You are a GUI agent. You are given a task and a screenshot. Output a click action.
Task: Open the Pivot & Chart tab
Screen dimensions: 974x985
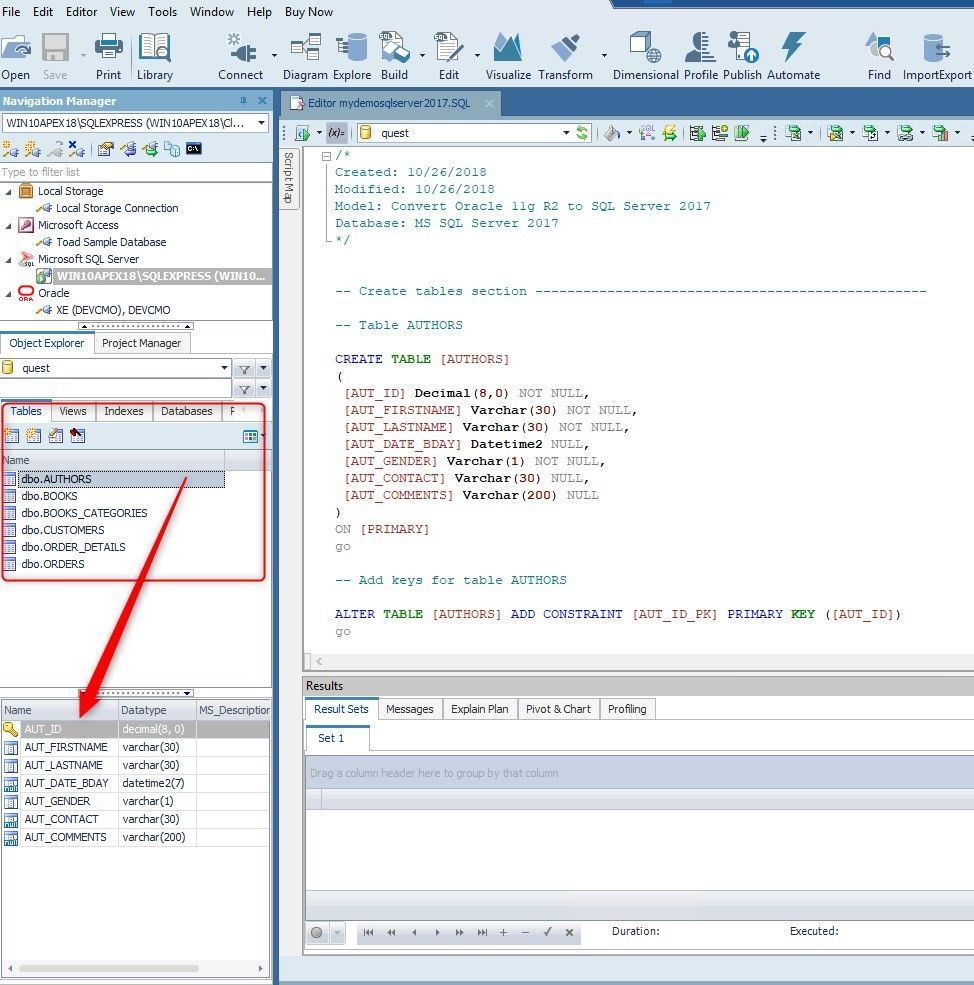click(558, 709)
